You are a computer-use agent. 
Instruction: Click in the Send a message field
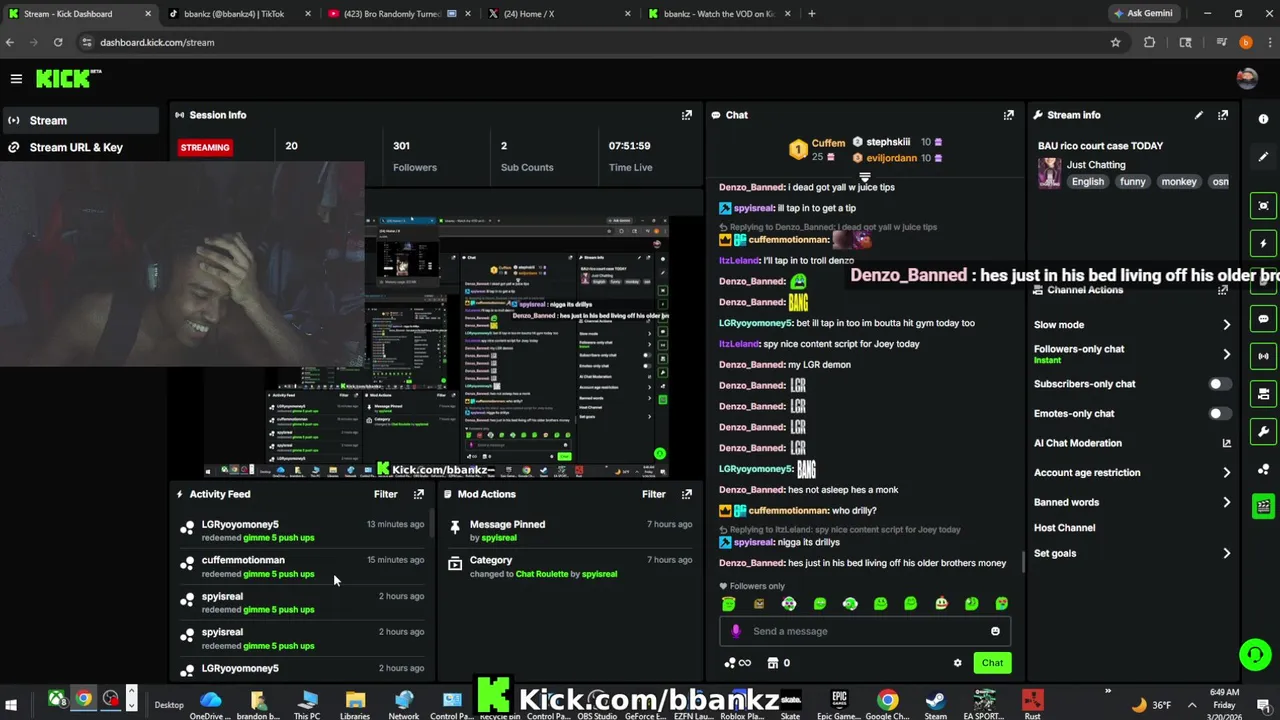(x=865, y=631)
